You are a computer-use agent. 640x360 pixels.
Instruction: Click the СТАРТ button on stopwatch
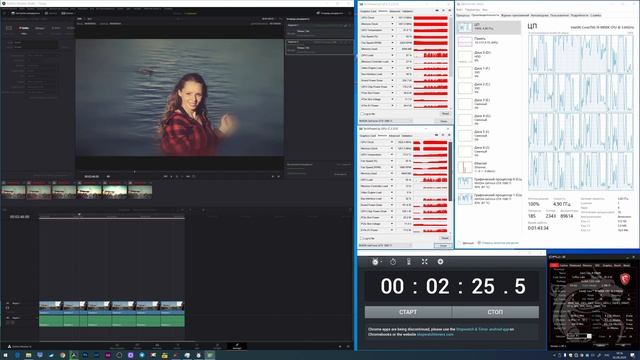click(408, 312)
